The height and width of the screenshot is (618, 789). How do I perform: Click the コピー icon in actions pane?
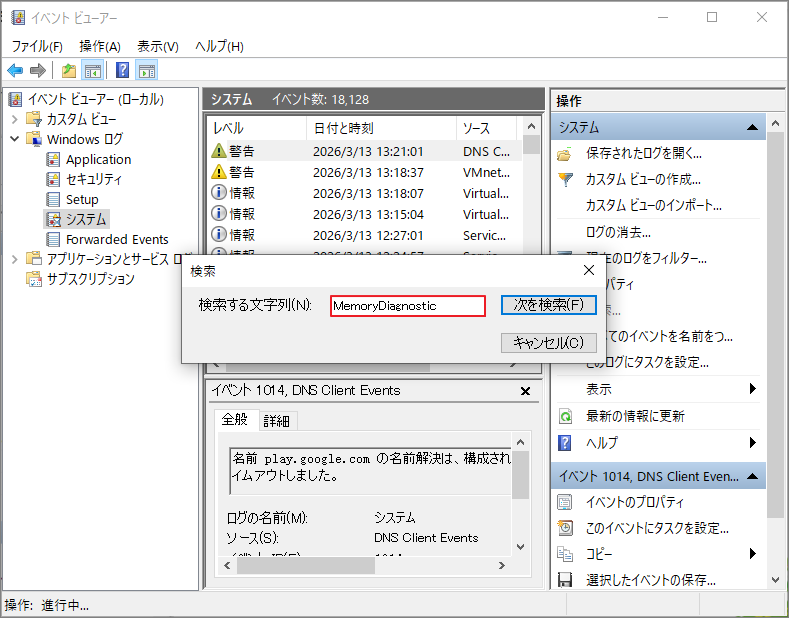click(565, 554)
